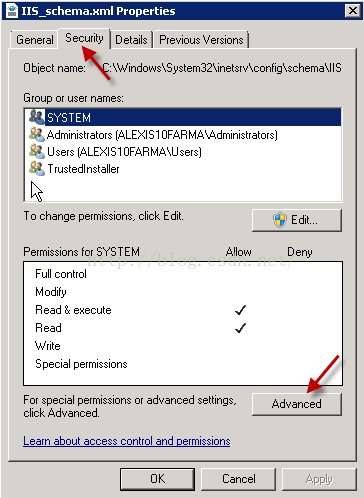Open access control and permissions help link

pyautogui.click(x=127, y=441)
